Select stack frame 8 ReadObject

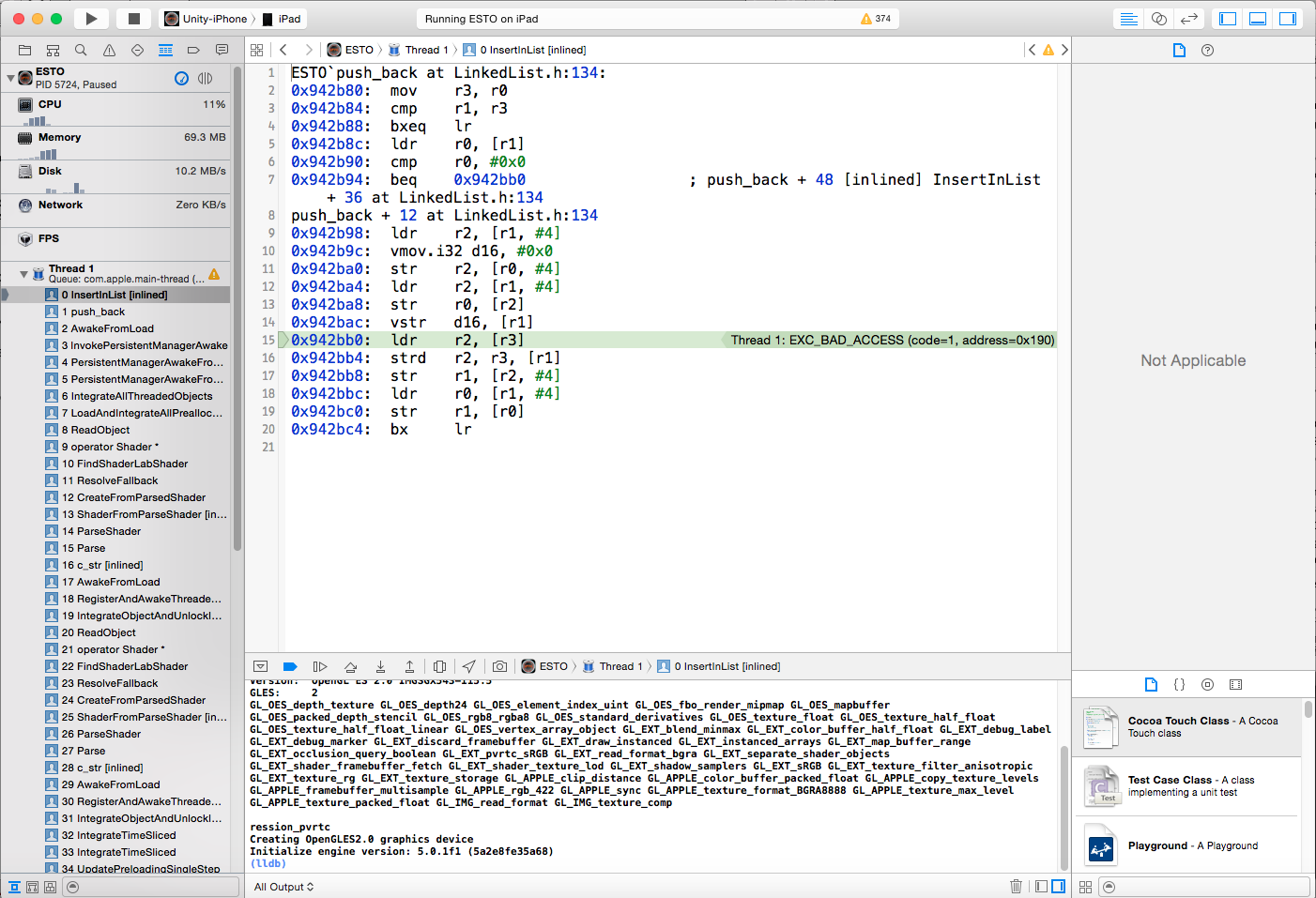(x=115, y=430)
